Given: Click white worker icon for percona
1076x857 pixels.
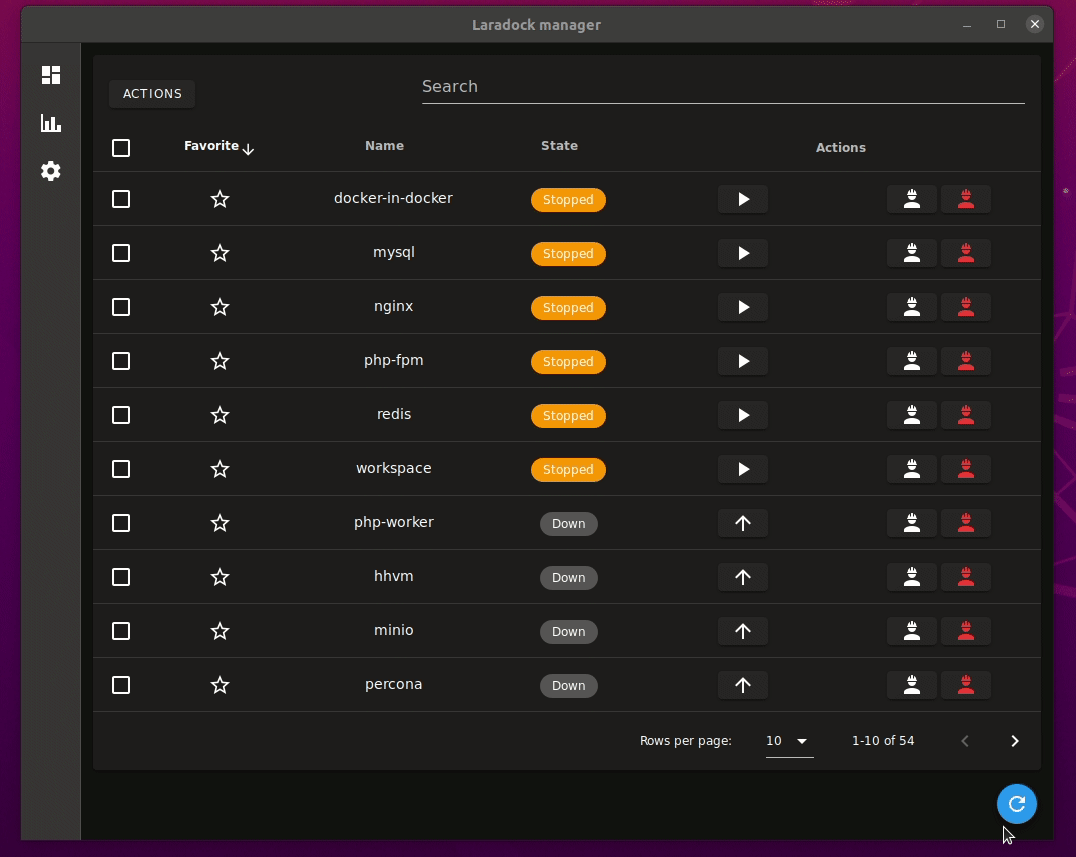Looking at the screenshot, I should [x=912, y=685].
